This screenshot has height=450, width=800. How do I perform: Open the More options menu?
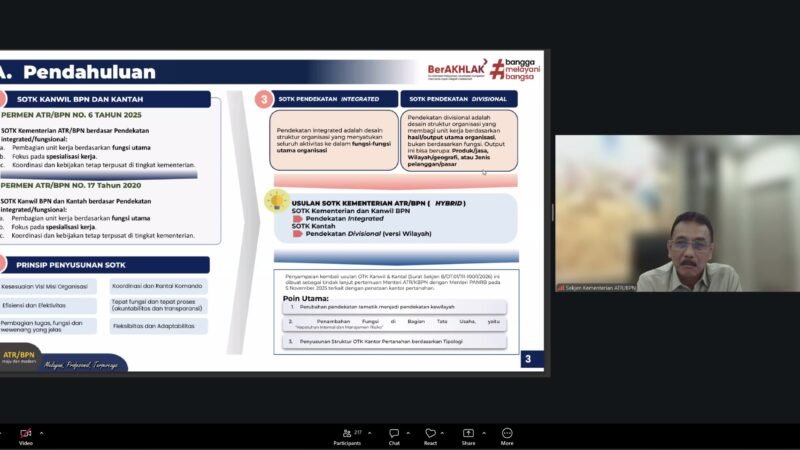507,436
